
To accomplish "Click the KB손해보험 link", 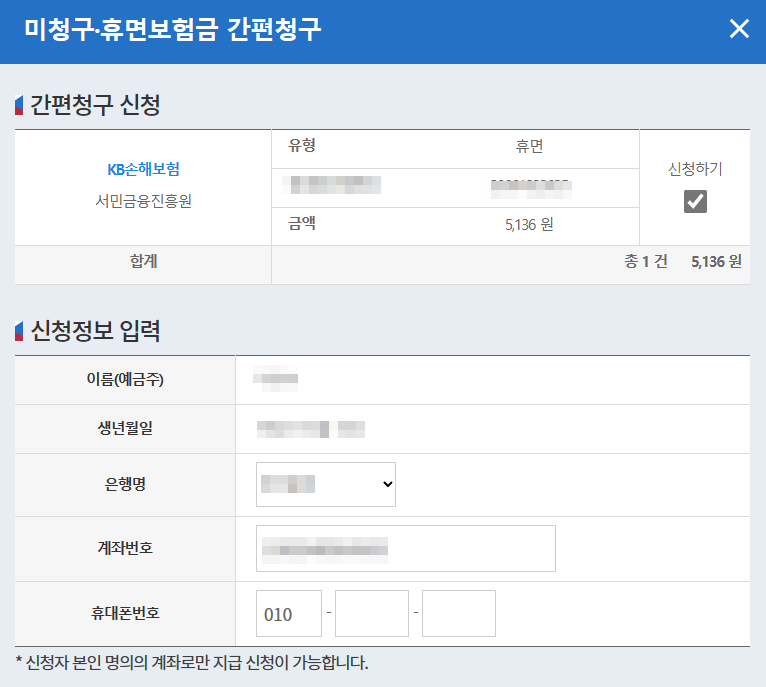I will [x=143, y=169].
